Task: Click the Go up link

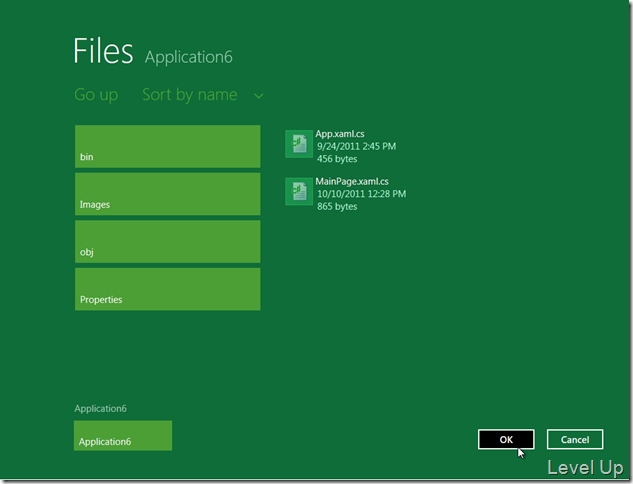Action: 96,95
